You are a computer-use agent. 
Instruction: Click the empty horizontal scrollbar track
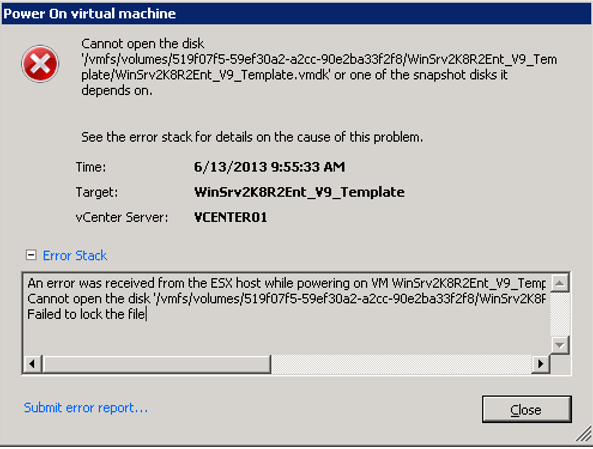point(401,364)
